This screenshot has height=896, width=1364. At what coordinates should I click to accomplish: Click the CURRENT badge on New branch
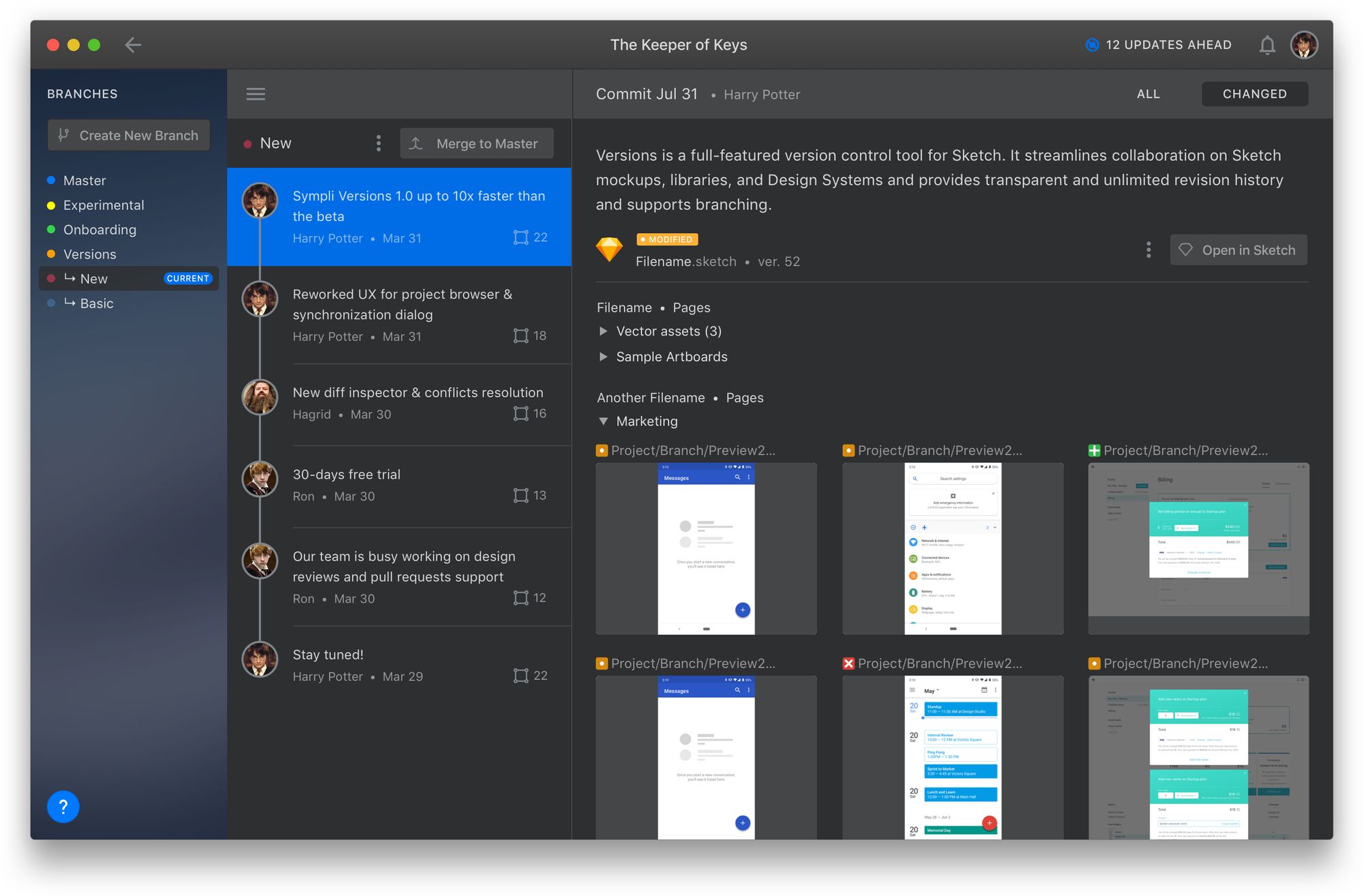[188, 278]
